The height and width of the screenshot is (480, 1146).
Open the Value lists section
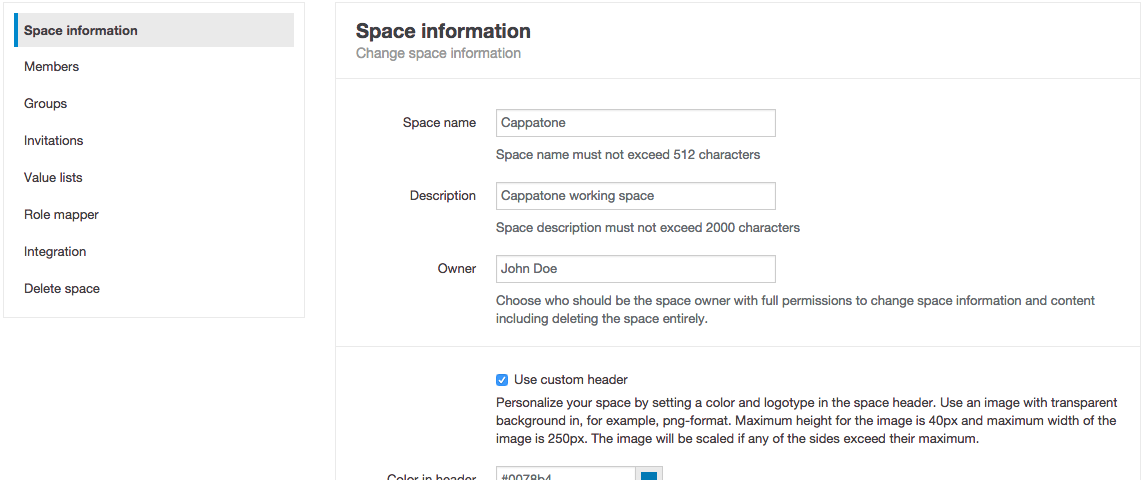53,178
